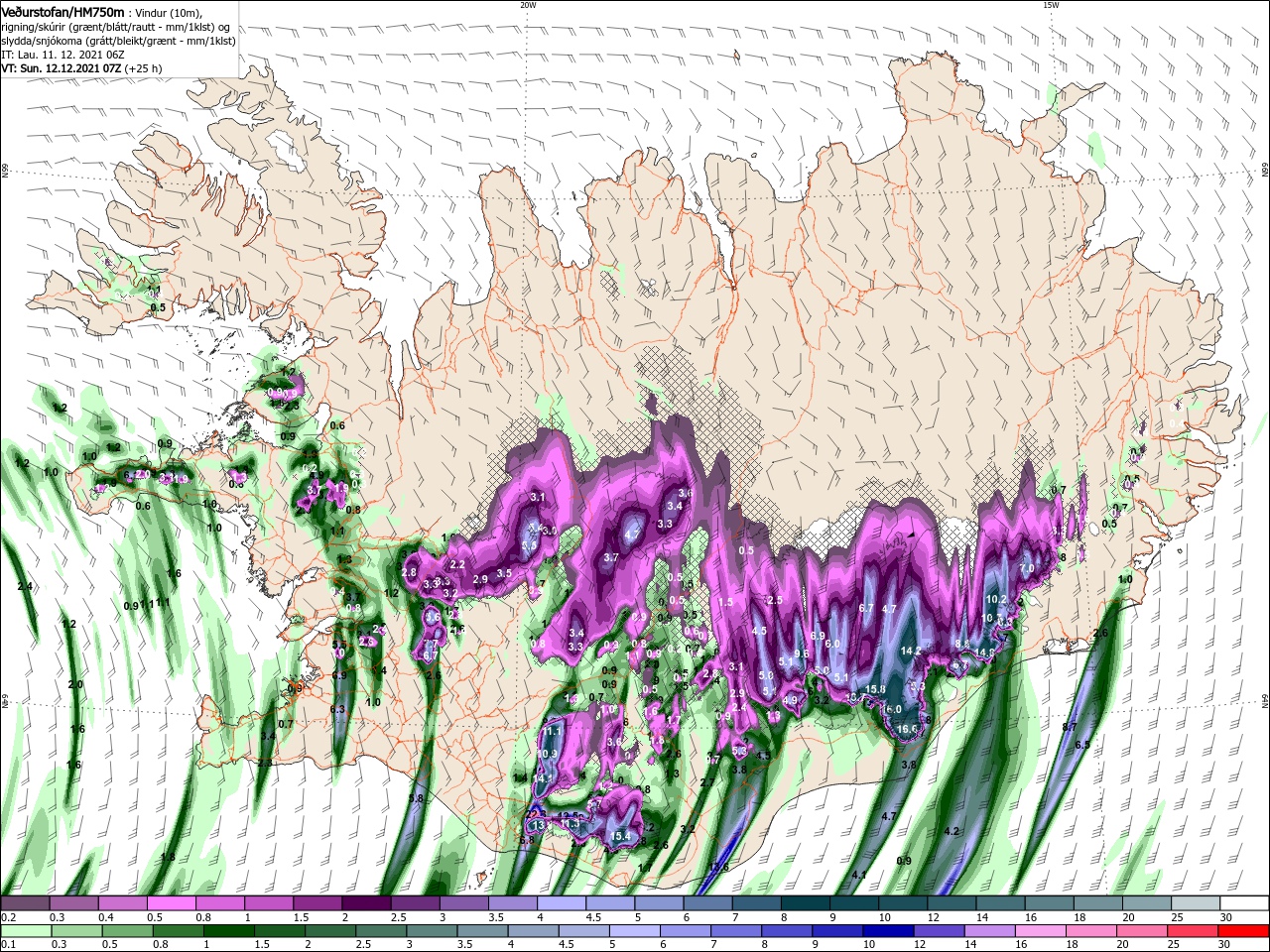Click the 'rigning/skúrir' legend description line
Image resolution: width=1270 pixels, height=952 pixels.
click(x=116, y=26)
